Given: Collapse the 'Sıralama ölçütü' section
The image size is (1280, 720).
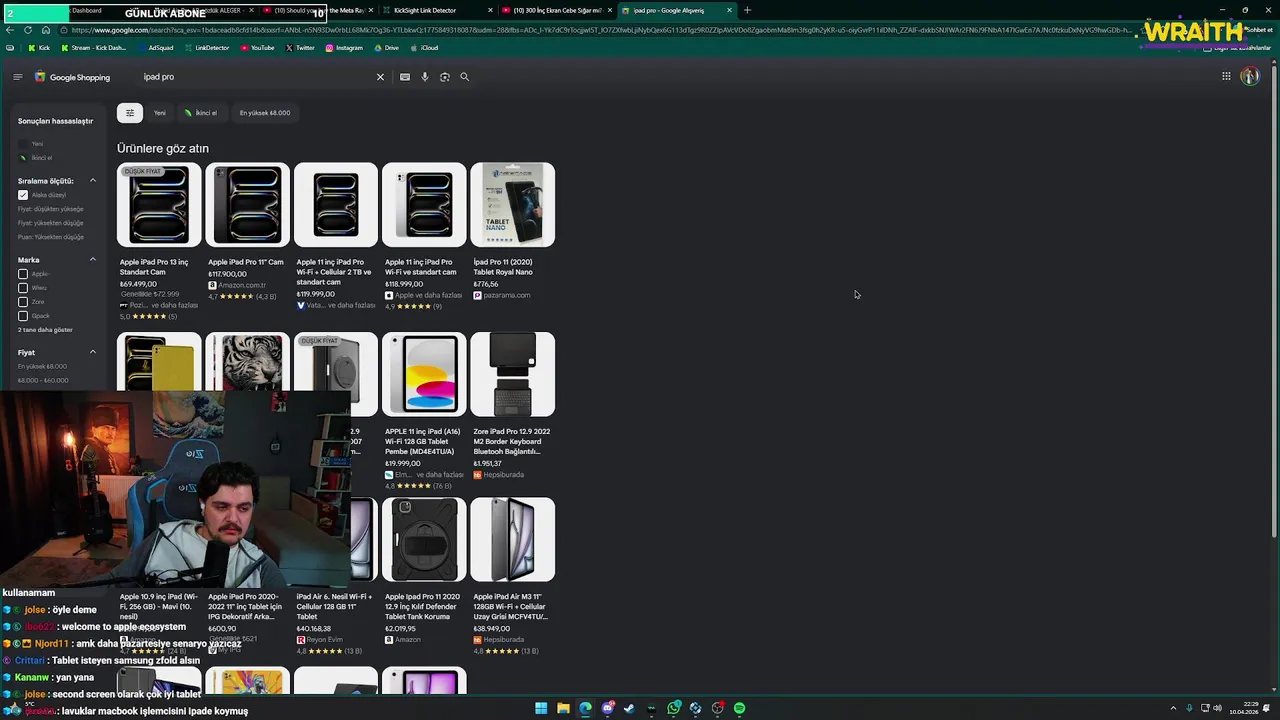Looking at the screenshot, I should point(93,181).
